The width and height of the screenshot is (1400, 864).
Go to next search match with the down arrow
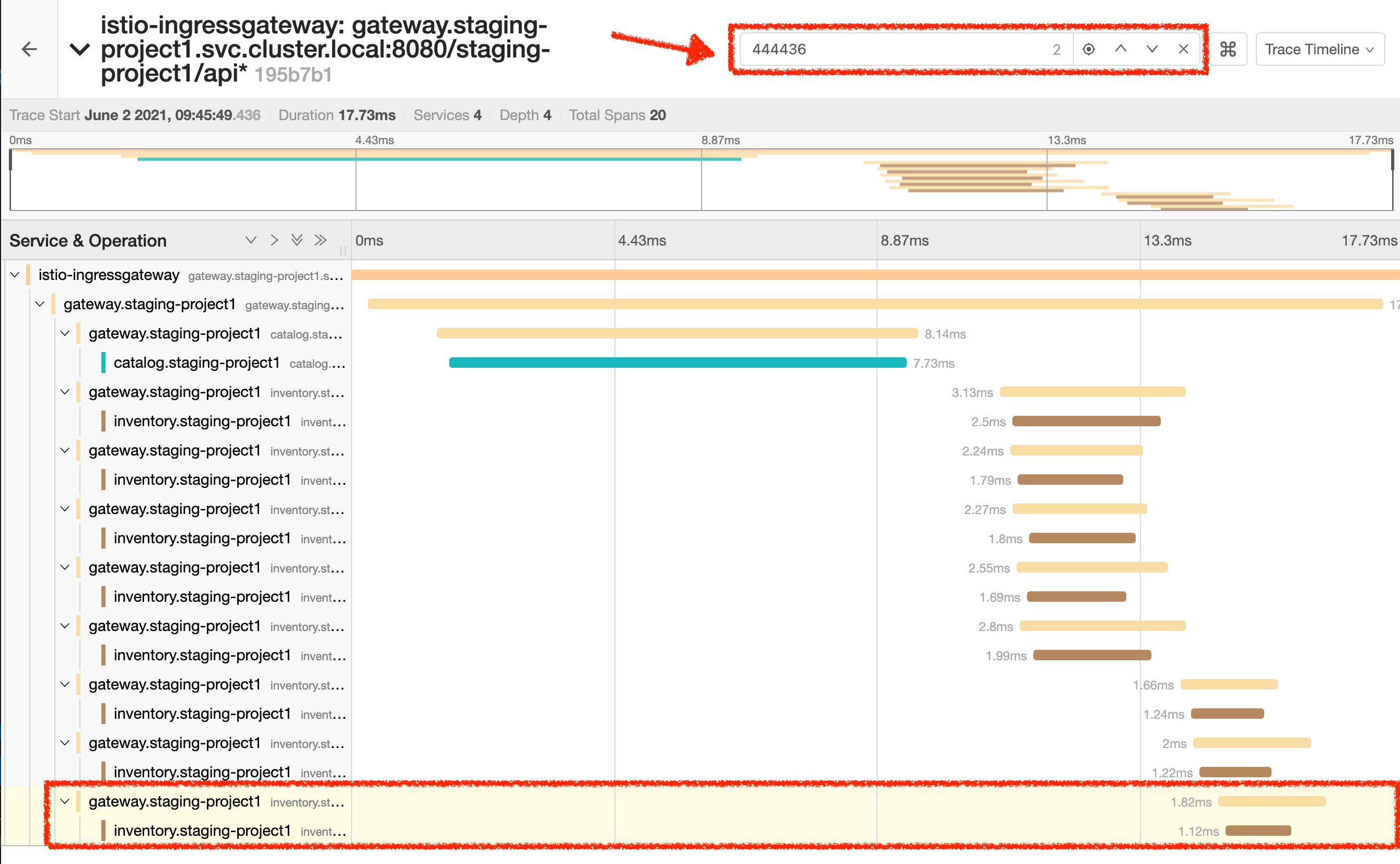coord(1152,49)
